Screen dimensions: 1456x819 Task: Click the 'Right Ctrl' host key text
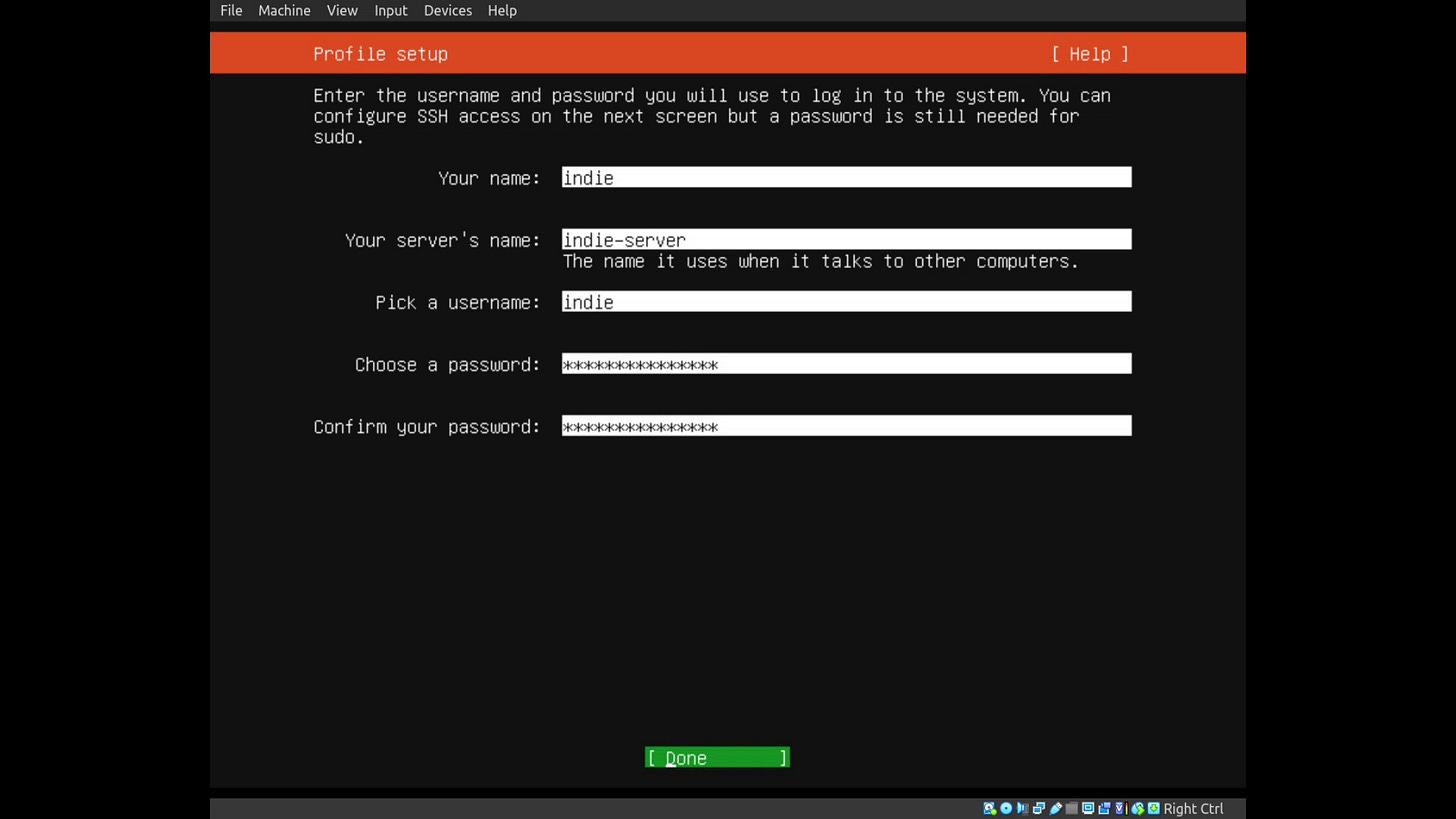[x=1193, y=808]
